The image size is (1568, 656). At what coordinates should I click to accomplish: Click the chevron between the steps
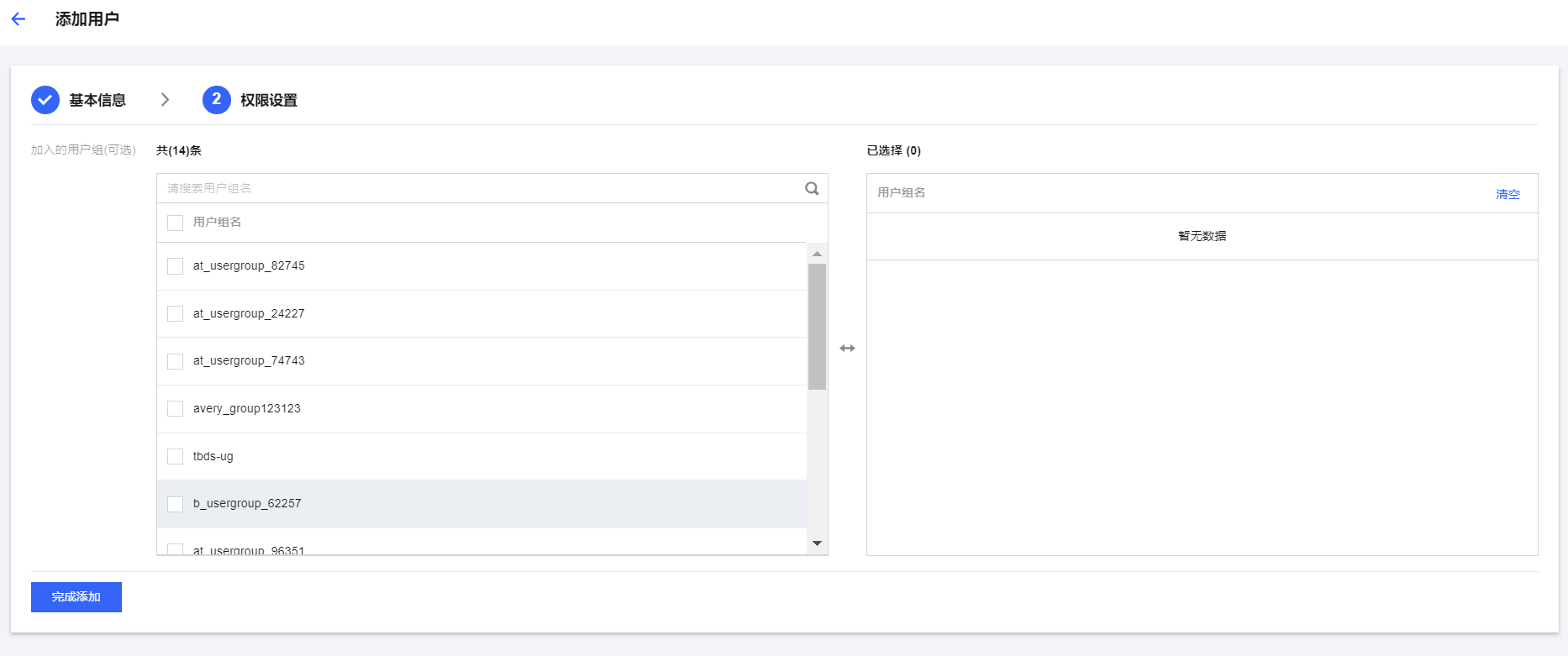[x=165, y=100]
